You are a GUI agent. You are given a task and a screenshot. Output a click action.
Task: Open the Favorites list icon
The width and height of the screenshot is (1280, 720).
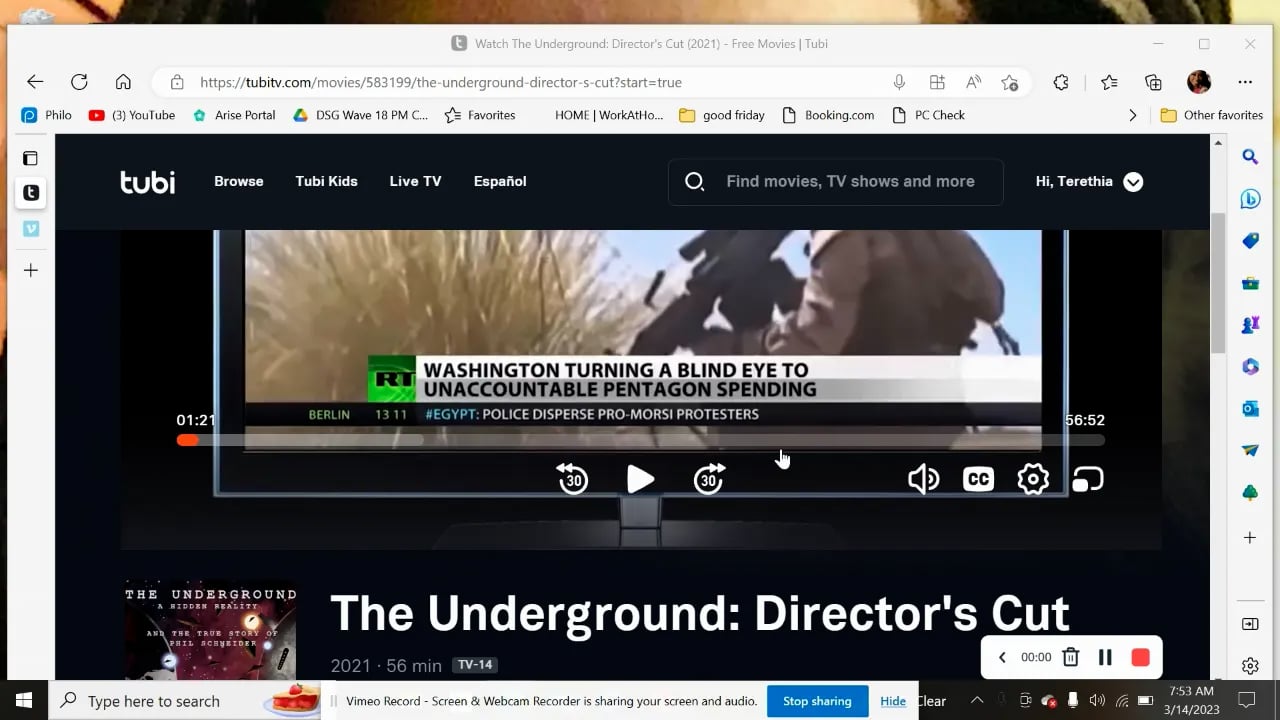[1109, 82]
